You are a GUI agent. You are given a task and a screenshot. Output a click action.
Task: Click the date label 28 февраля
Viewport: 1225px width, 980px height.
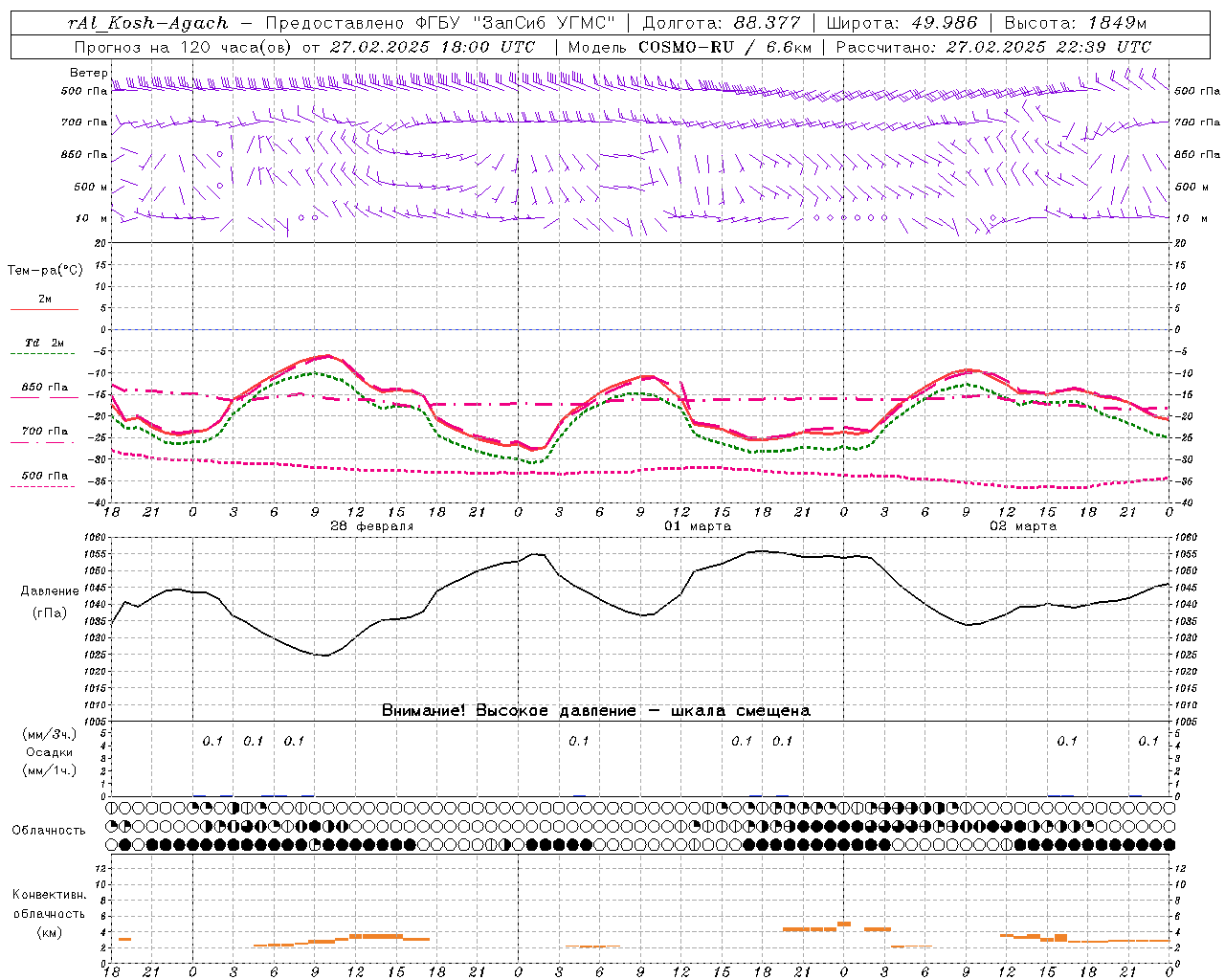point(371,526)
